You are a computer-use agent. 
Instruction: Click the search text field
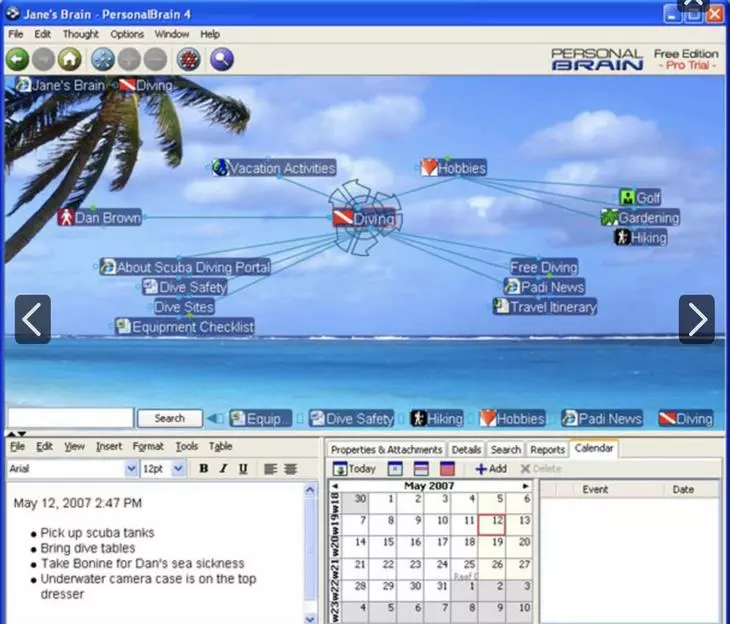pos(70,418)
